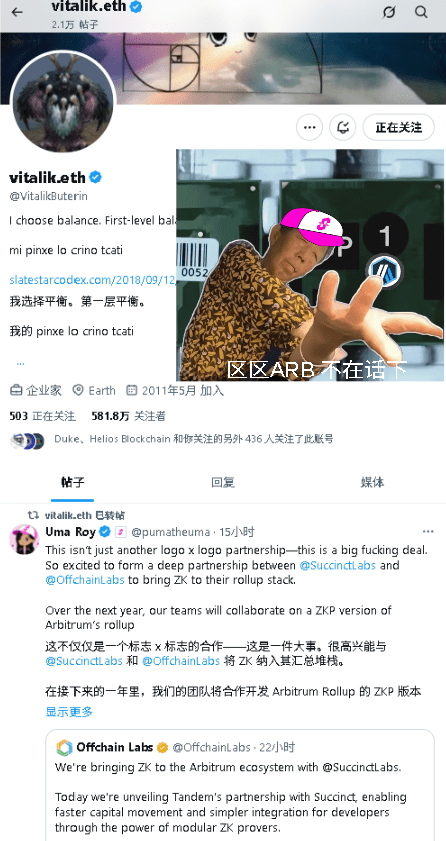Screen dimensions: 446x841
Task: Open the 503 正在关注 following list
Action: tap(42, 416)
